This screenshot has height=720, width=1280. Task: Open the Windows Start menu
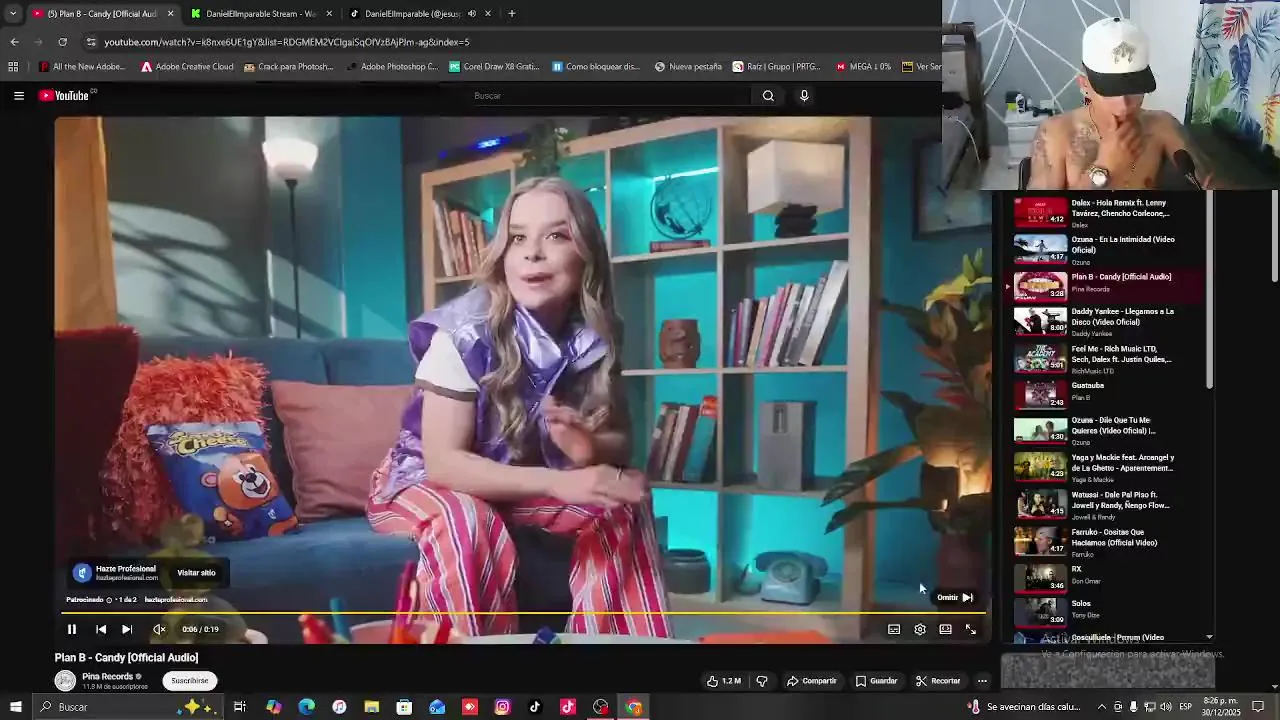15,707
